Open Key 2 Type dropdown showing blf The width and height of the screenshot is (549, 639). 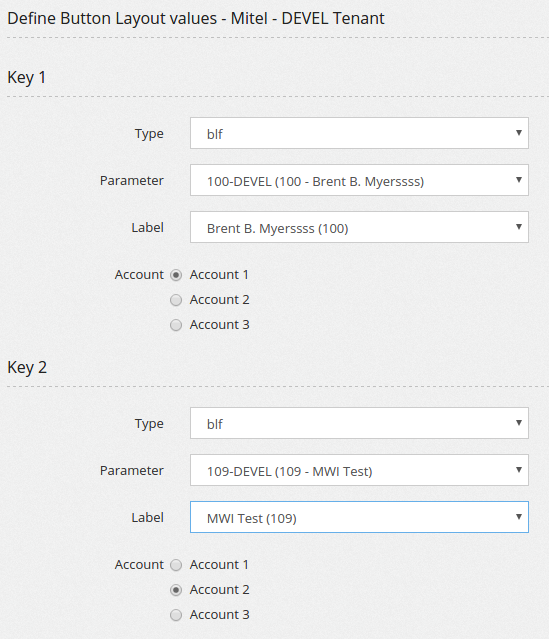click(x=359, y=423)
